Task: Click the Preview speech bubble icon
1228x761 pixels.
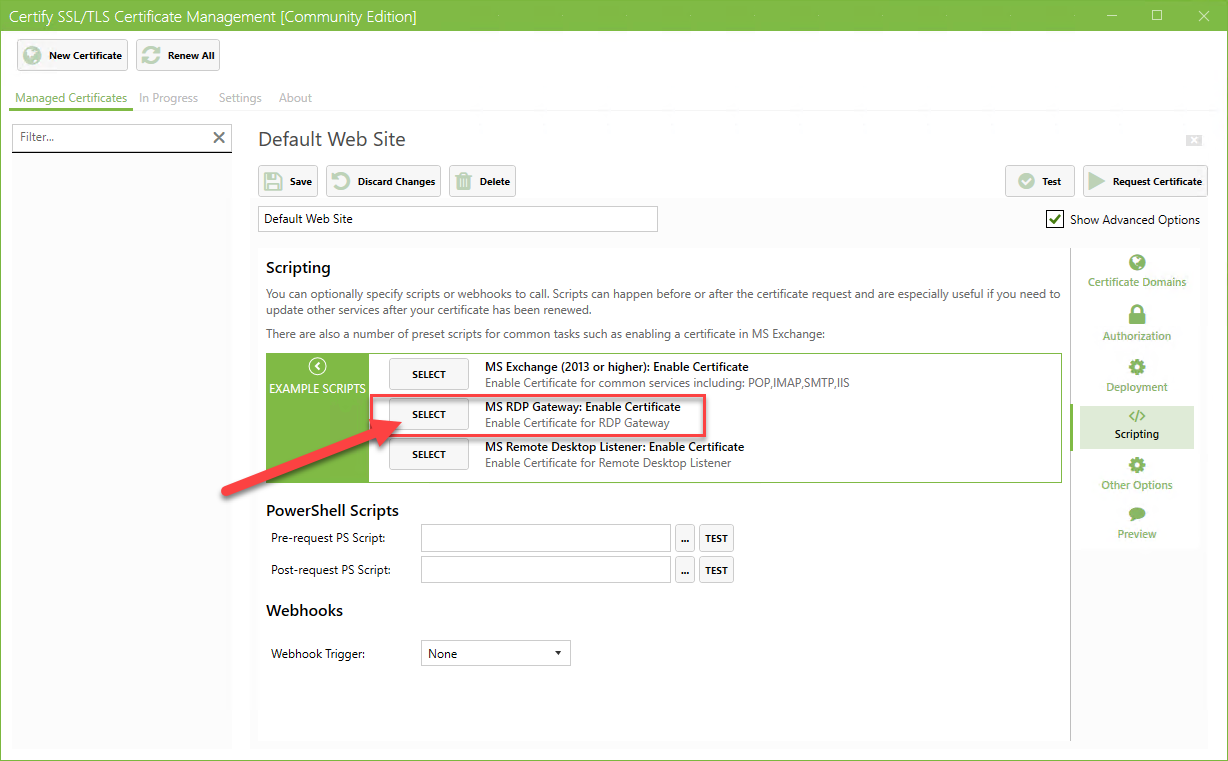Action: click(x=1137, y=514)
